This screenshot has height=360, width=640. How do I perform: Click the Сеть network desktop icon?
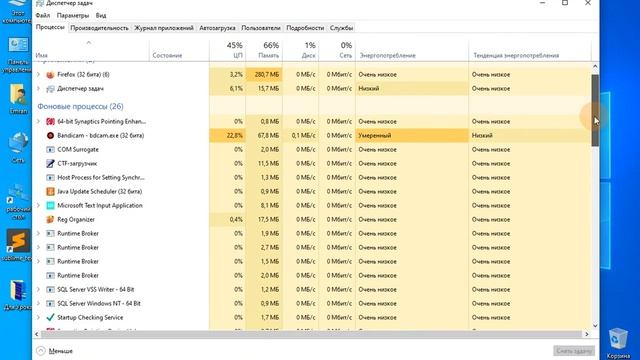click(x=18, y=148)
